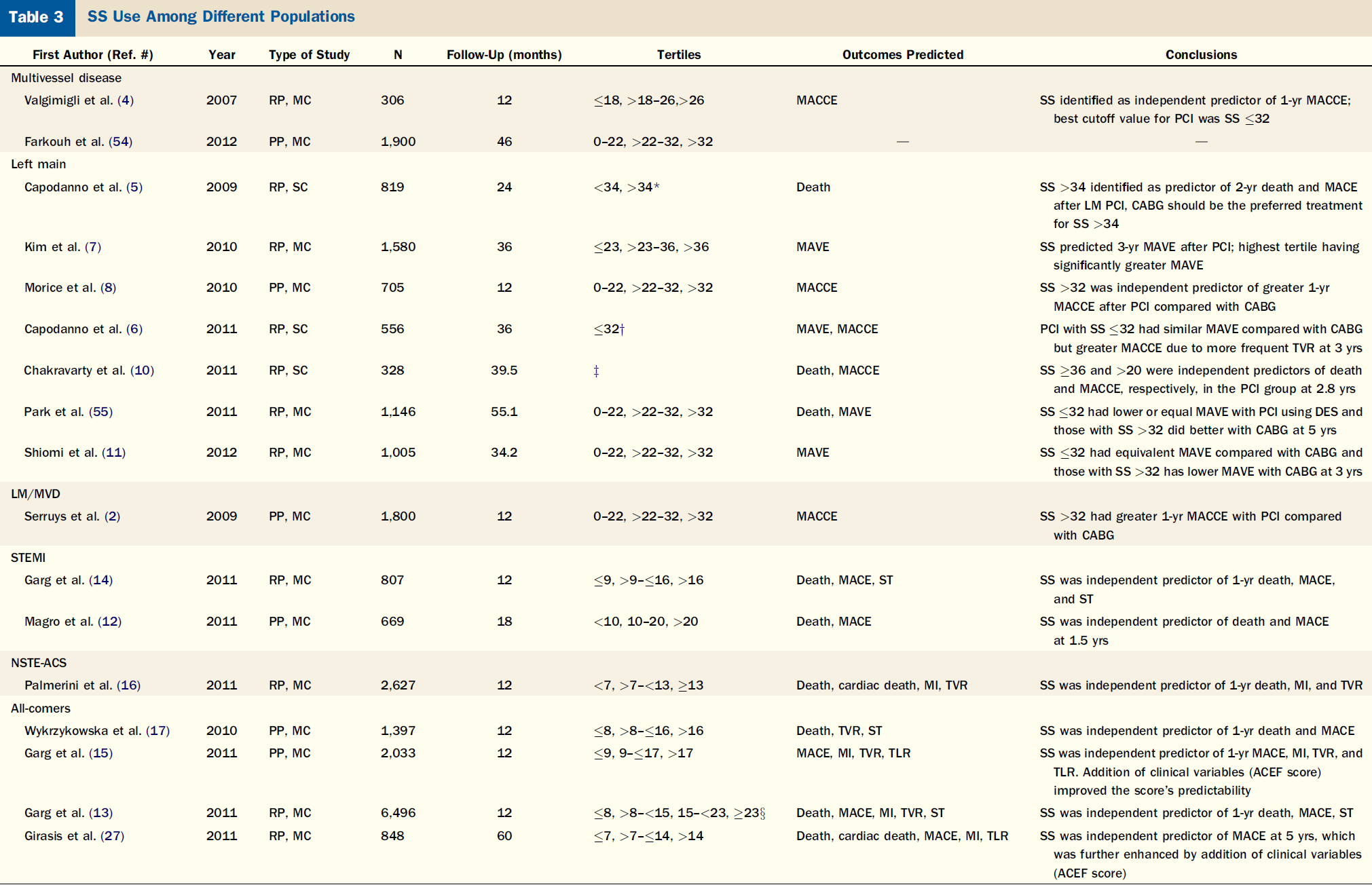This screenshot has height=887, width=1372.
Task: Click N value 1,397 in Wykrzykowska row
Action: 398,731
